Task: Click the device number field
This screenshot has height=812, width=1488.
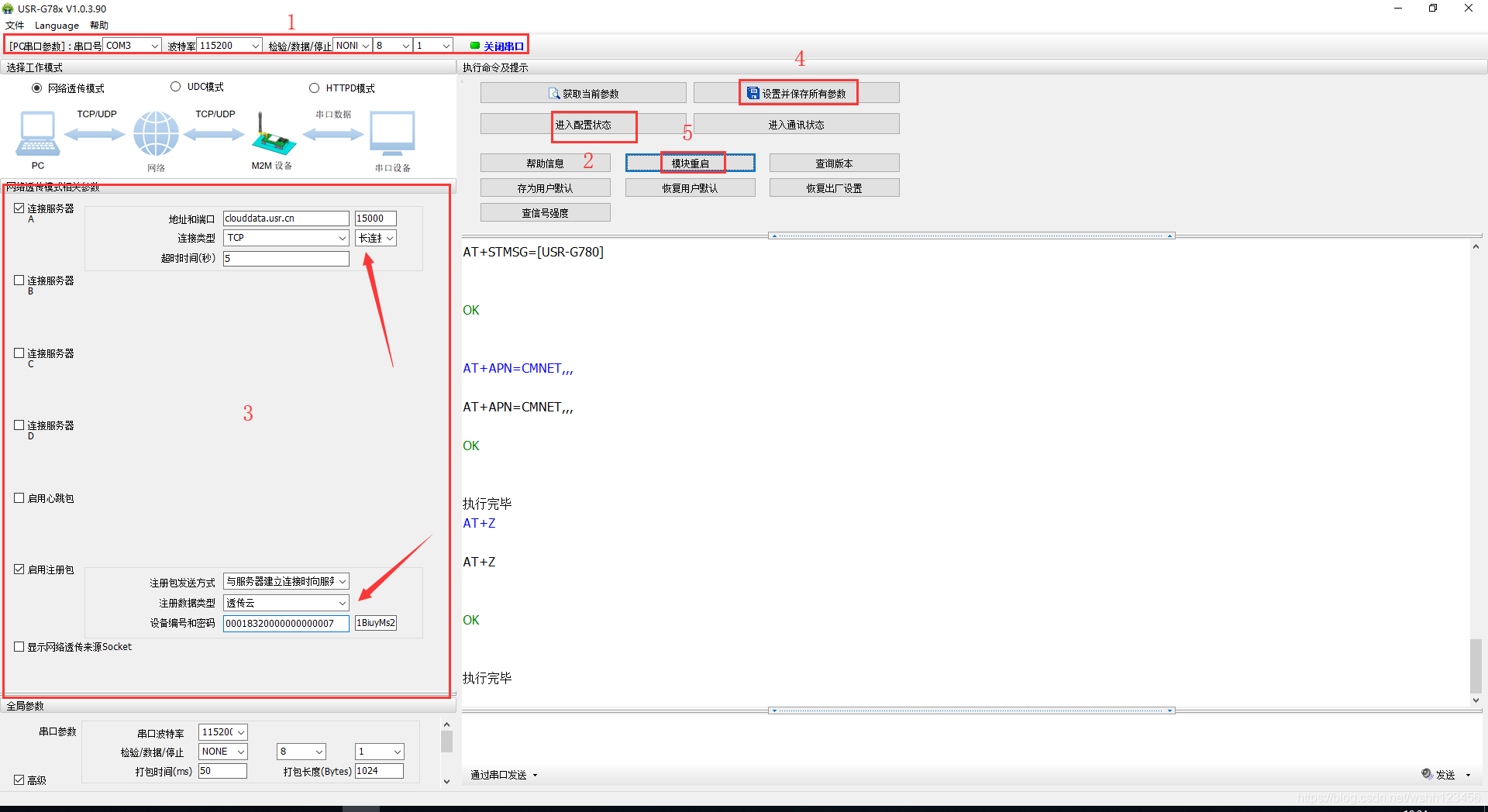Action: (x=286, y=623)
